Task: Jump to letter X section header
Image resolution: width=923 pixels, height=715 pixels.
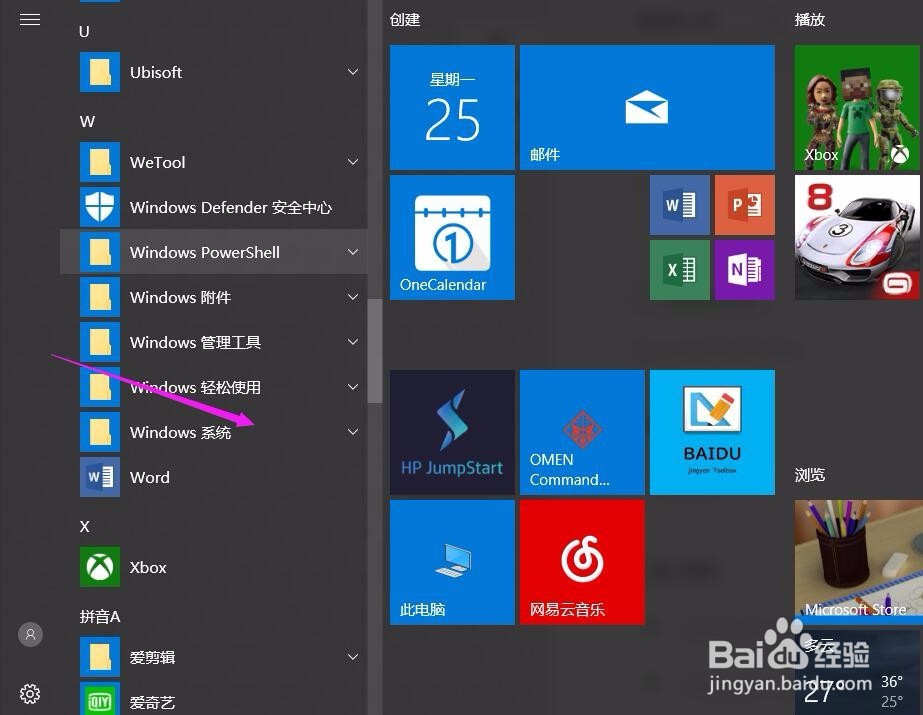Action: click(x=85, y=527)
